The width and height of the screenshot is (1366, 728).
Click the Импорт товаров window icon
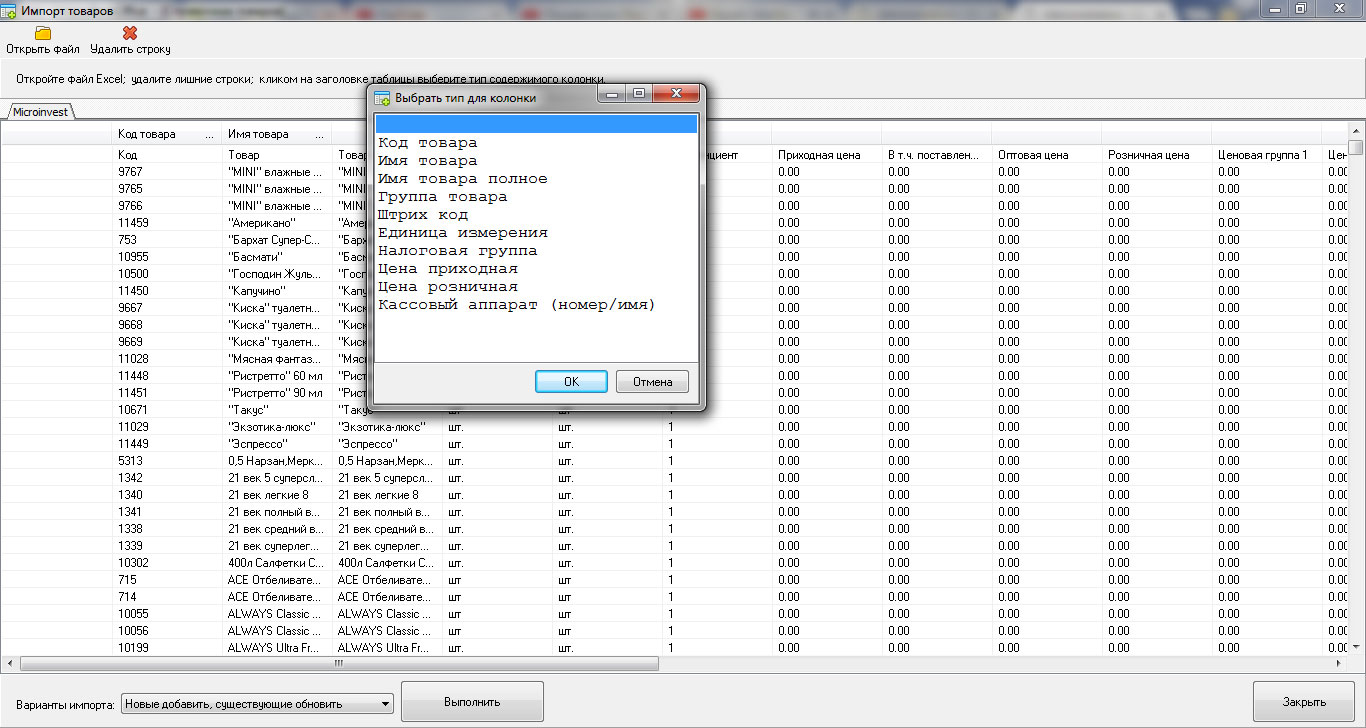pos(9,11)
